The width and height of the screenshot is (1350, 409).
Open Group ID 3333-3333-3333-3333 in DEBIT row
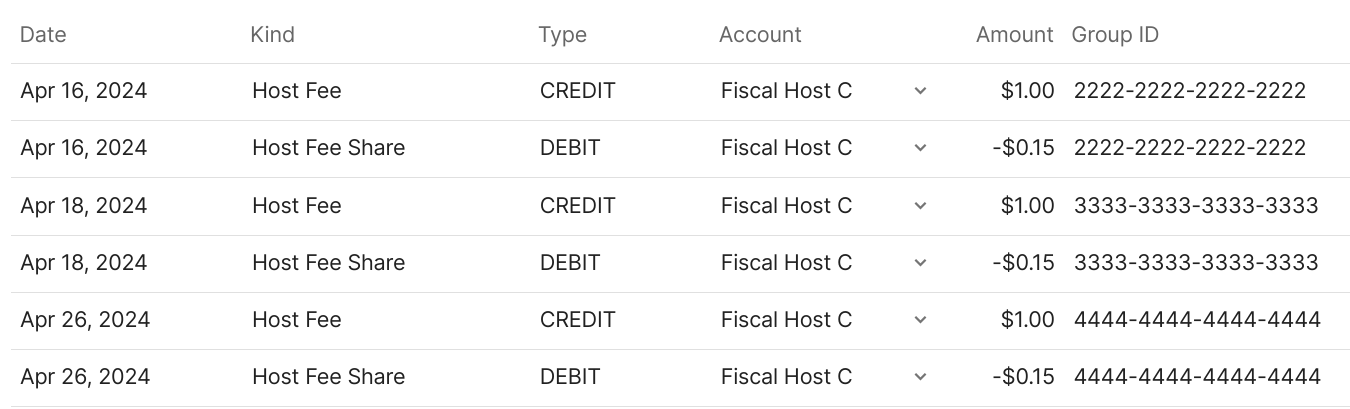[x=1195, y=263]
